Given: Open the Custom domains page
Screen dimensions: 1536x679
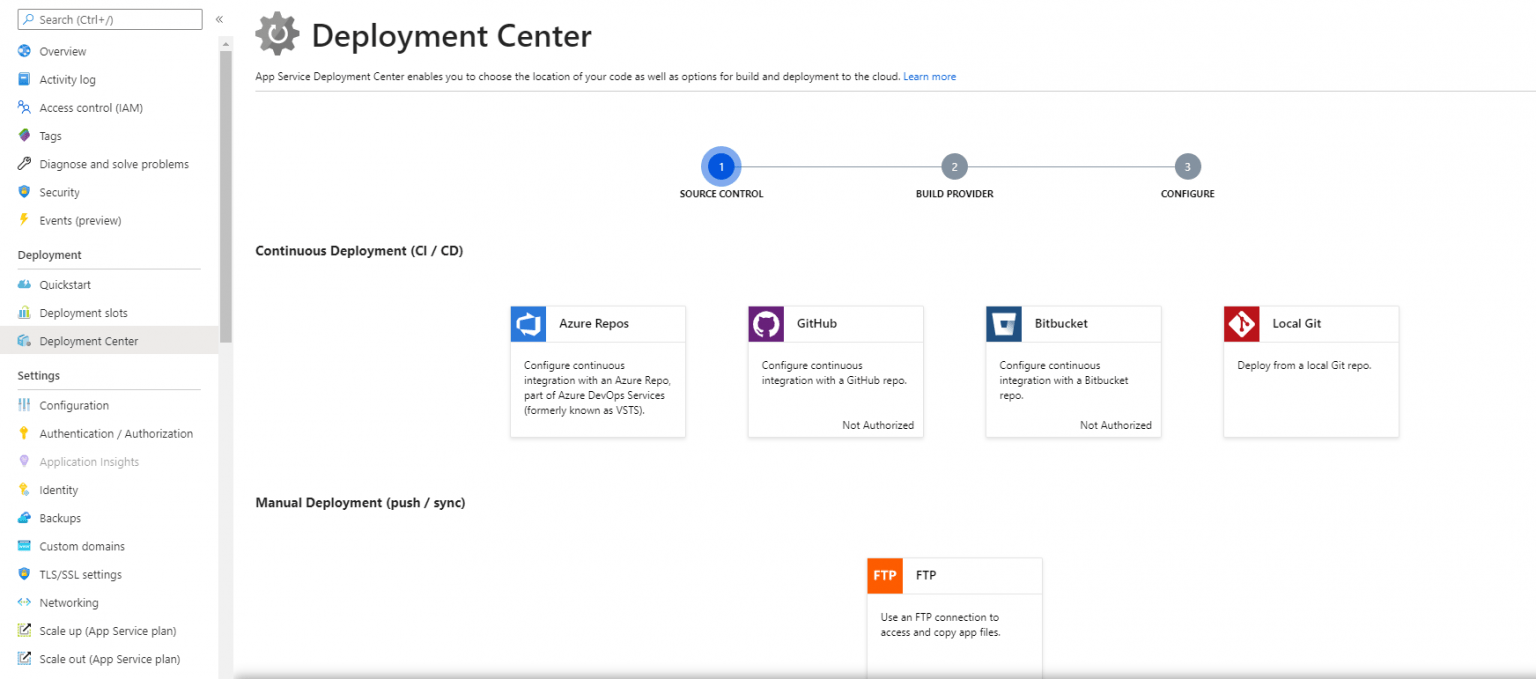Looking at the screenshot, I should click(x=81, y=546).
